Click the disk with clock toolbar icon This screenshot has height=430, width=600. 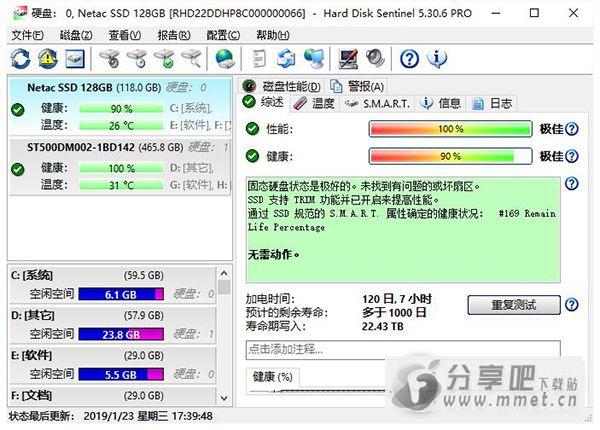pos(137,59)
